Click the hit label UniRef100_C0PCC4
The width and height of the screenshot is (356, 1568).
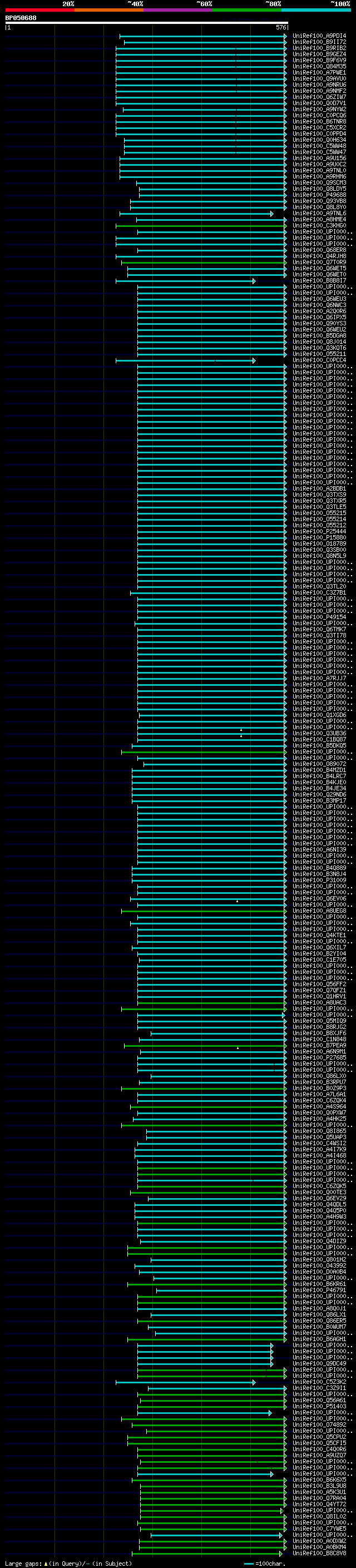[x=319, y=360]
